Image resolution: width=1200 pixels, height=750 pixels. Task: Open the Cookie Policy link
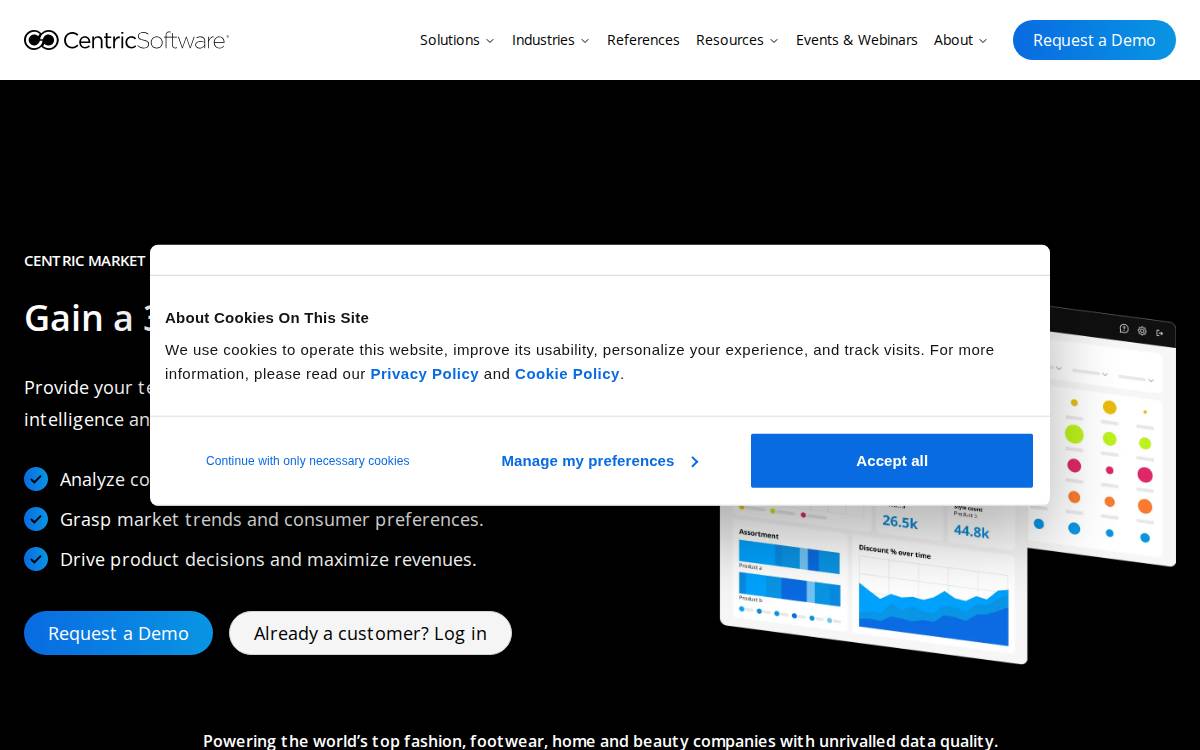point(567,374)
